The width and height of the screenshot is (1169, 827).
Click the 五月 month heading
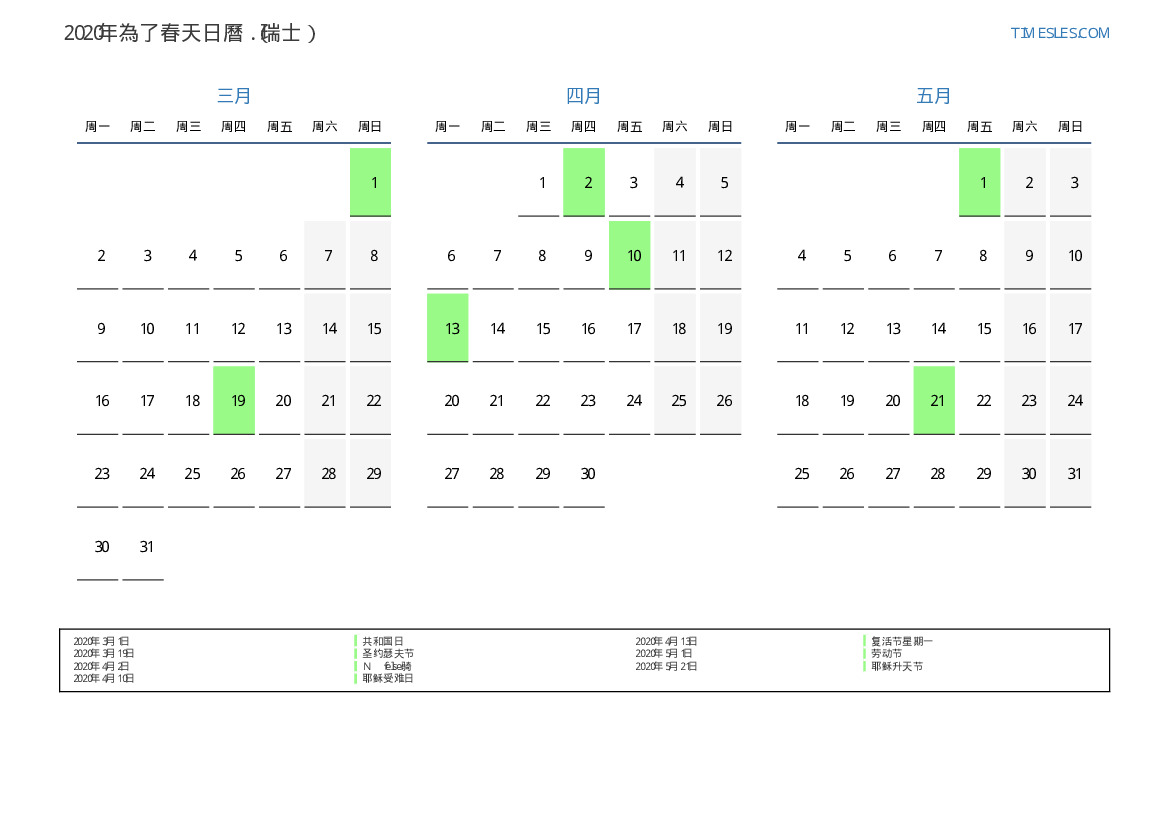tap(934, 96)
